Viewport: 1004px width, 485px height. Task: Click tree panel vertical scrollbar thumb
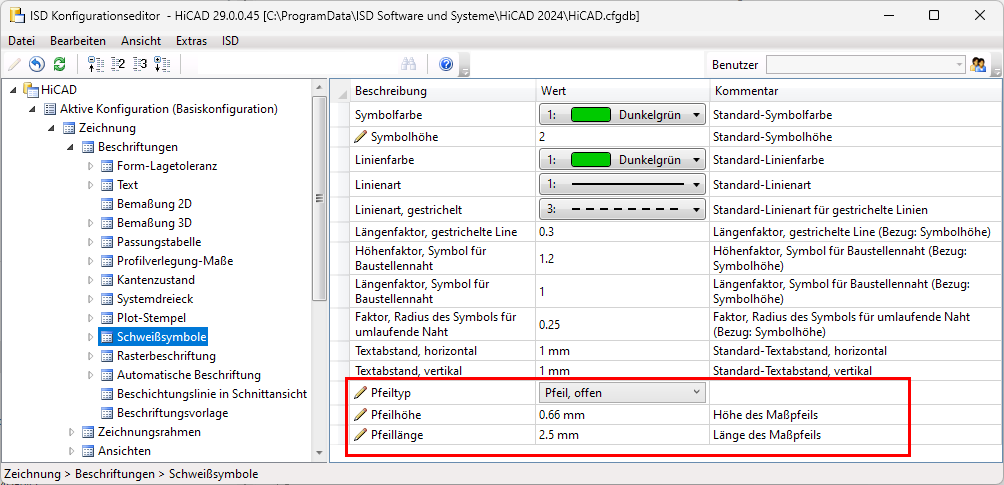[320, 199]
